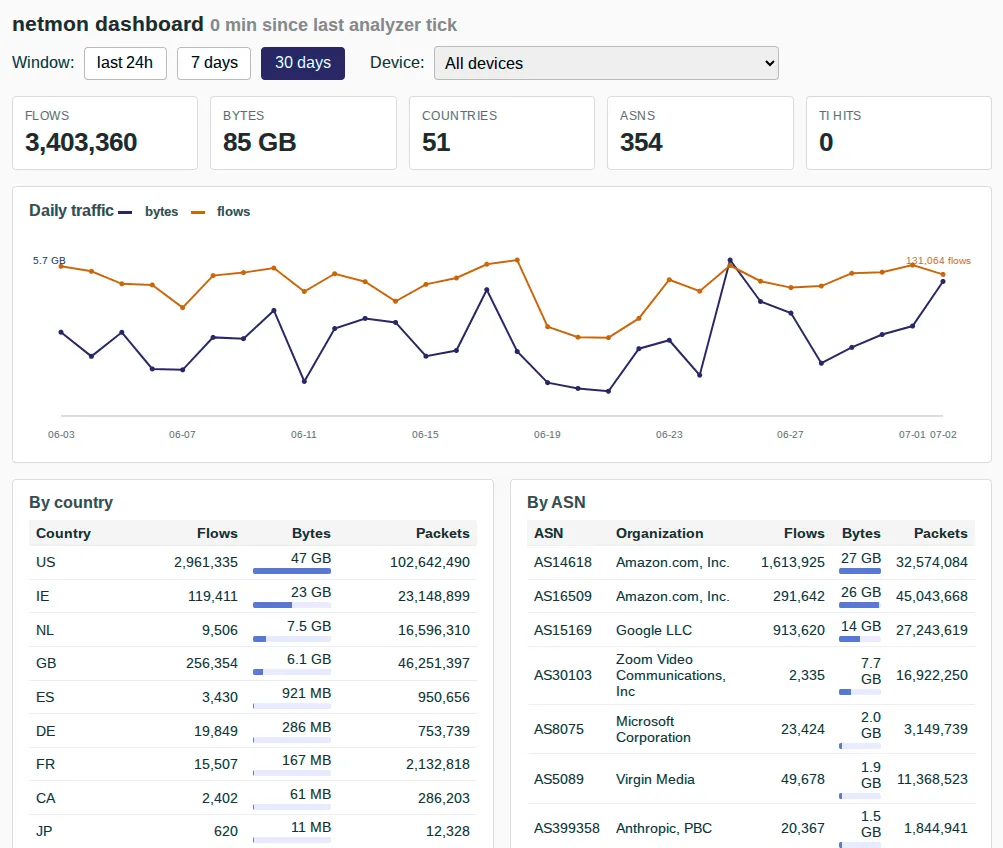The height and width of the screenshot is (848, 1003).
Task: Open the All devices dropdown
Action: 606,63
